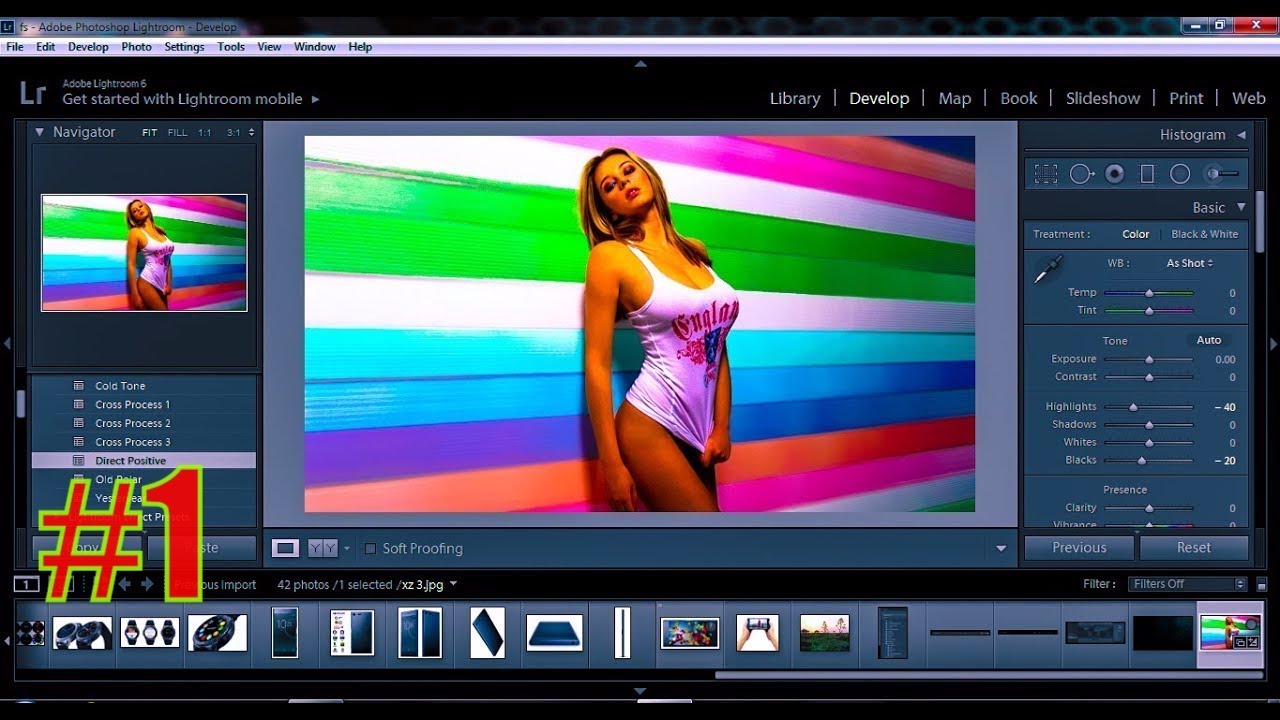This screenshot has height=720, width=1280.
Task: Click the Get started with Lightroom mobile link
Action: (182, 99)
